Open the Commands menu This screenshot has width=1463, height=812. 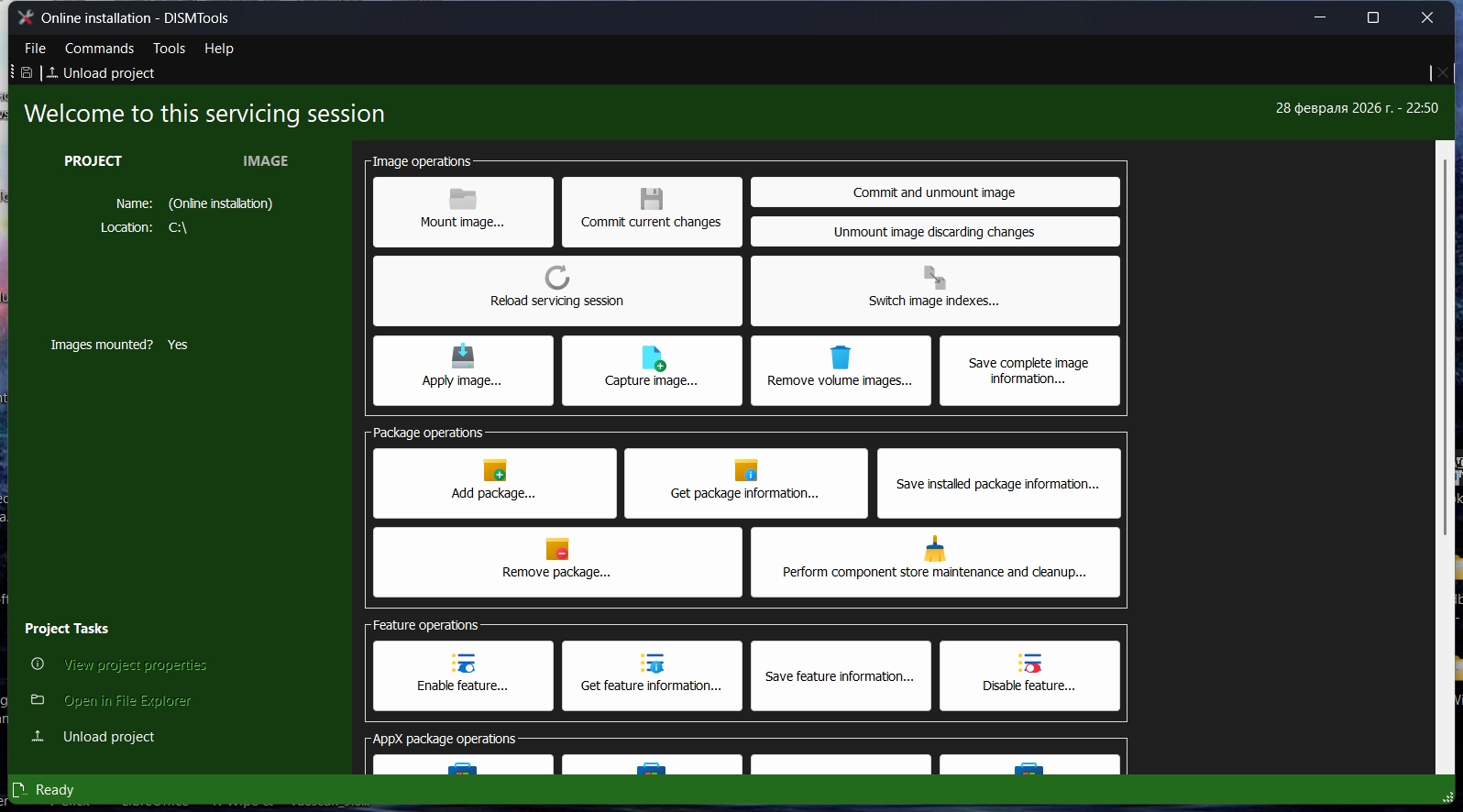point(99,49)
